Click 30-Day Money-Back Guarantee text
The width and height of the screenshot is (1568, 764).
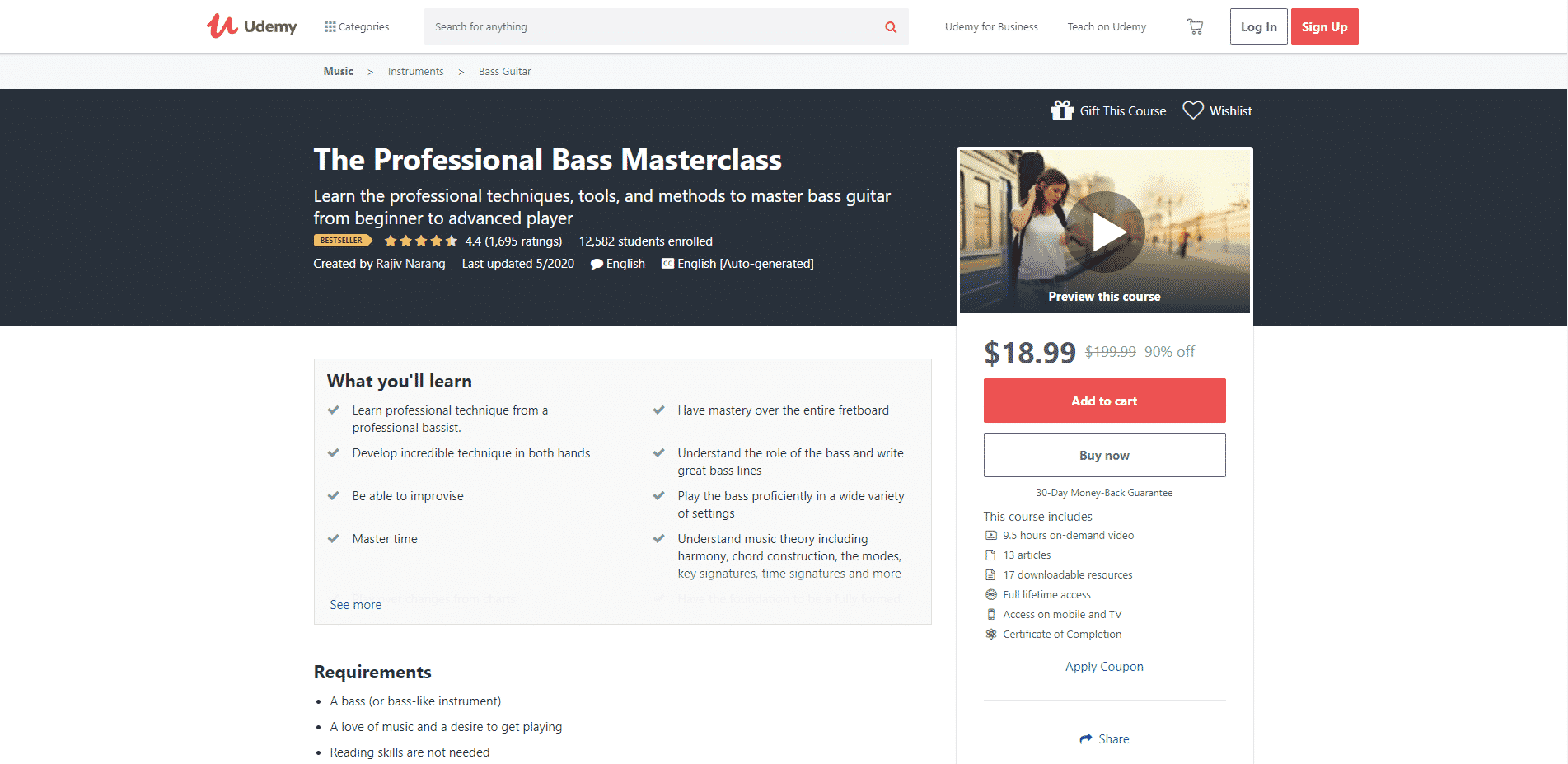click(x=1104, y=493)
